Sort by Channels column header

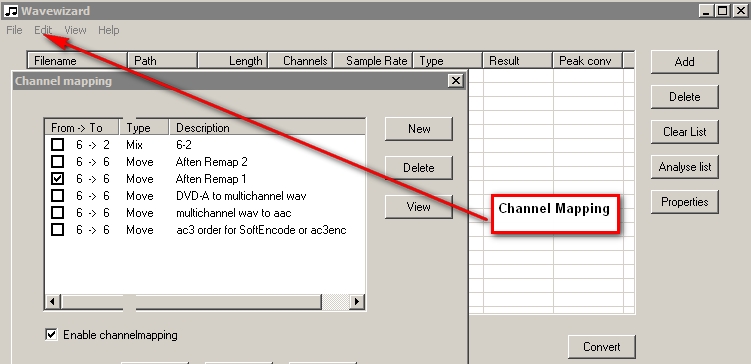tap(301, 61)
